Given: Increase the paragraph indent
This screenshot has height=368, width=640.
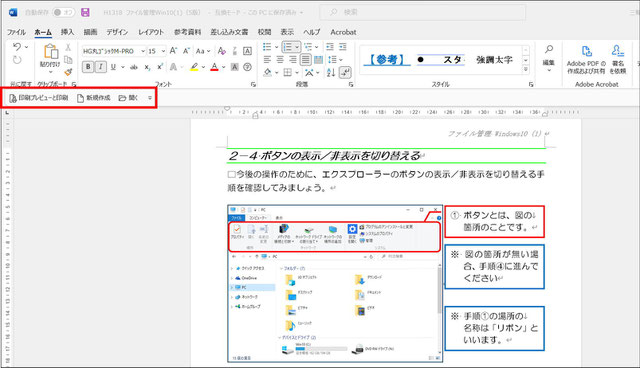Looking at the screenshot, I should pyautogui.click(x=343, y=47).
